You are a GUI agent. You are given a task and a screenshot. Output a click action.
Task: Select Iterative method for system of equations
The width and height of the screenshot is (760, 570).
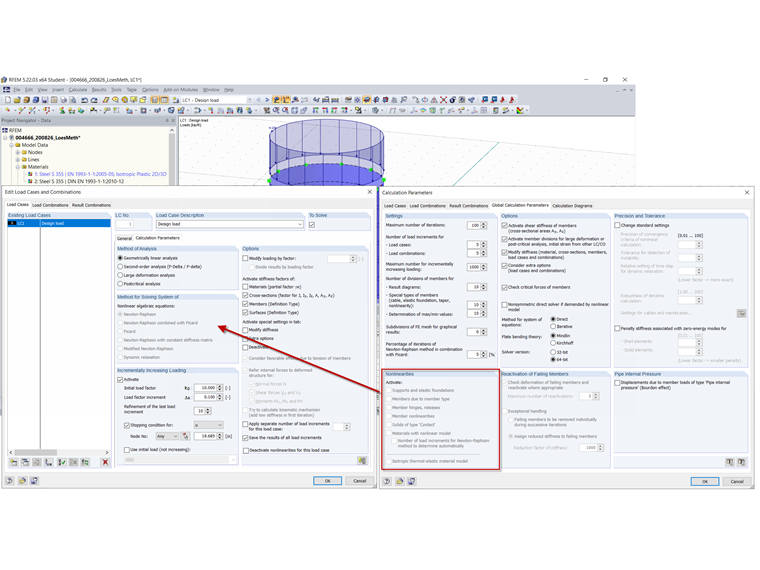[x=553, y=327]
